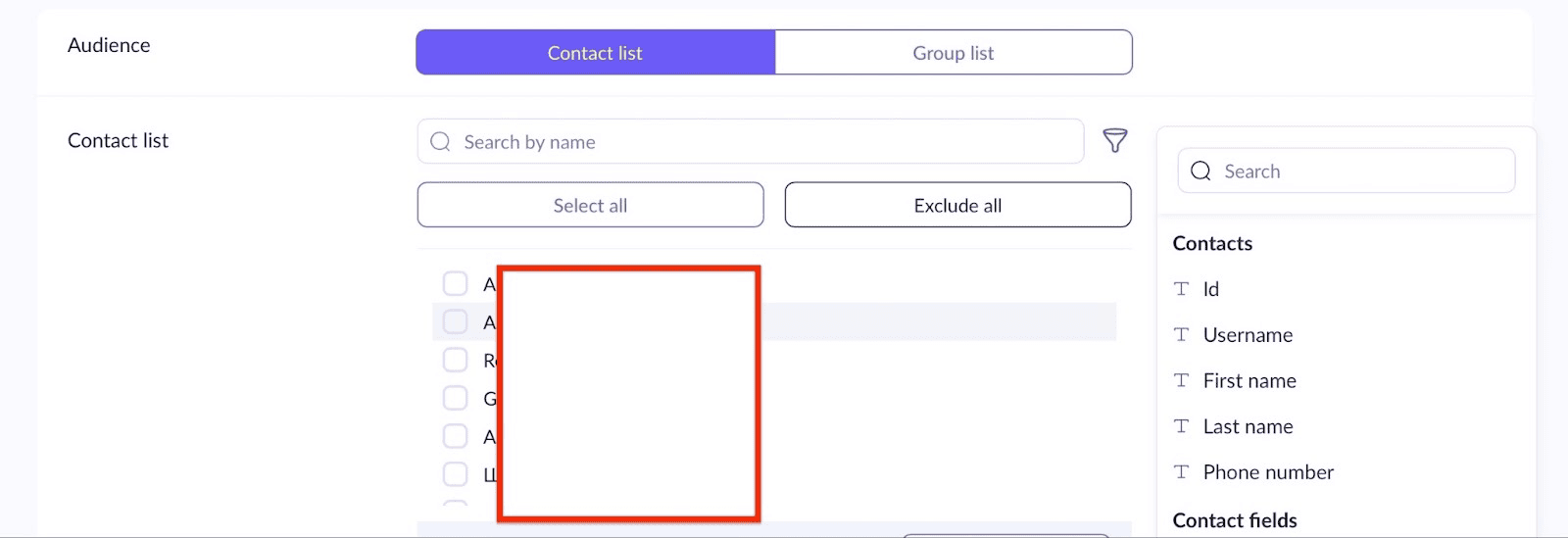
Task: Enable the fourth contact's checkbox
Action: 456,398
